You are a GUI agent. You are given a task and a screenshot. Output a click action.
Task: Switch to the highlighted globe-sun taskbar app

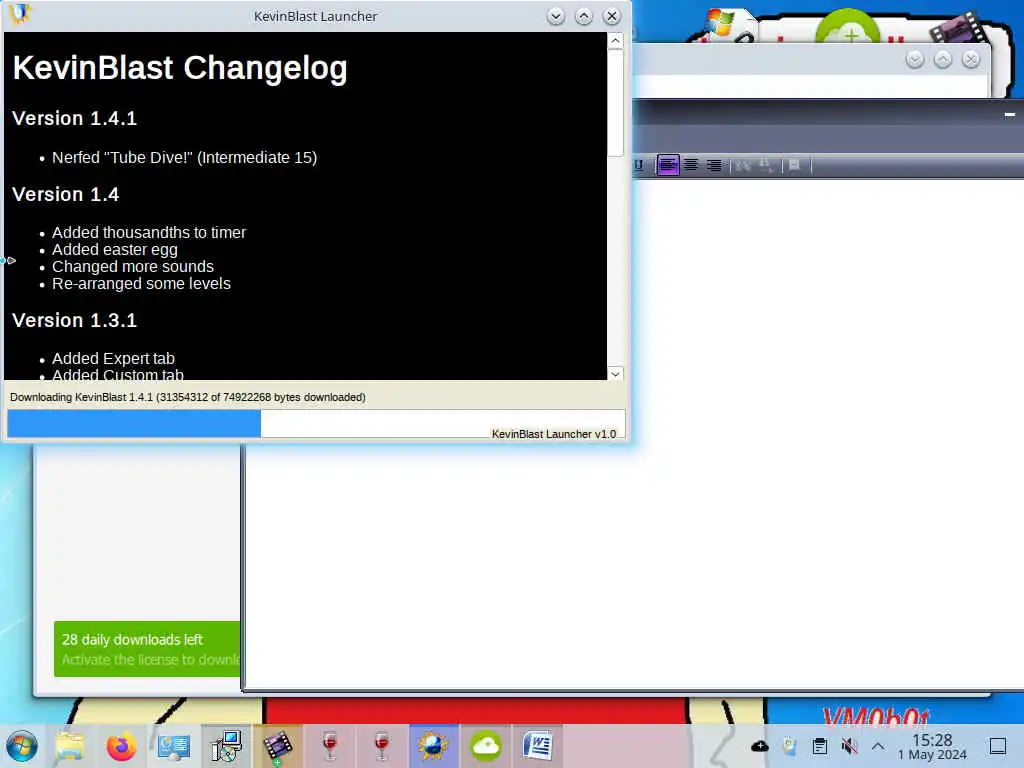click(434, 746)
